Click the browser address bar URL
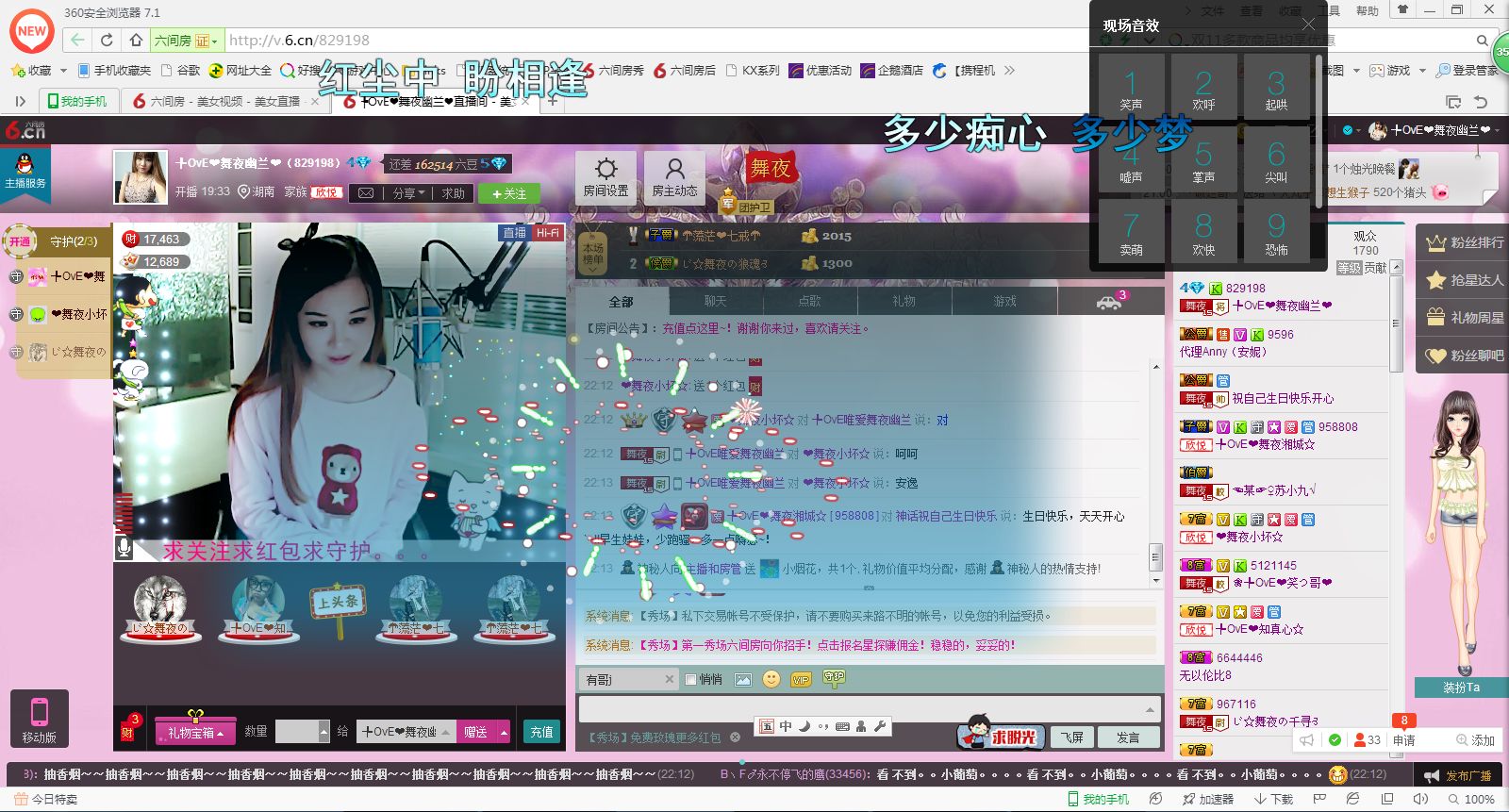1509x812 pixels. tap(300, 41)
